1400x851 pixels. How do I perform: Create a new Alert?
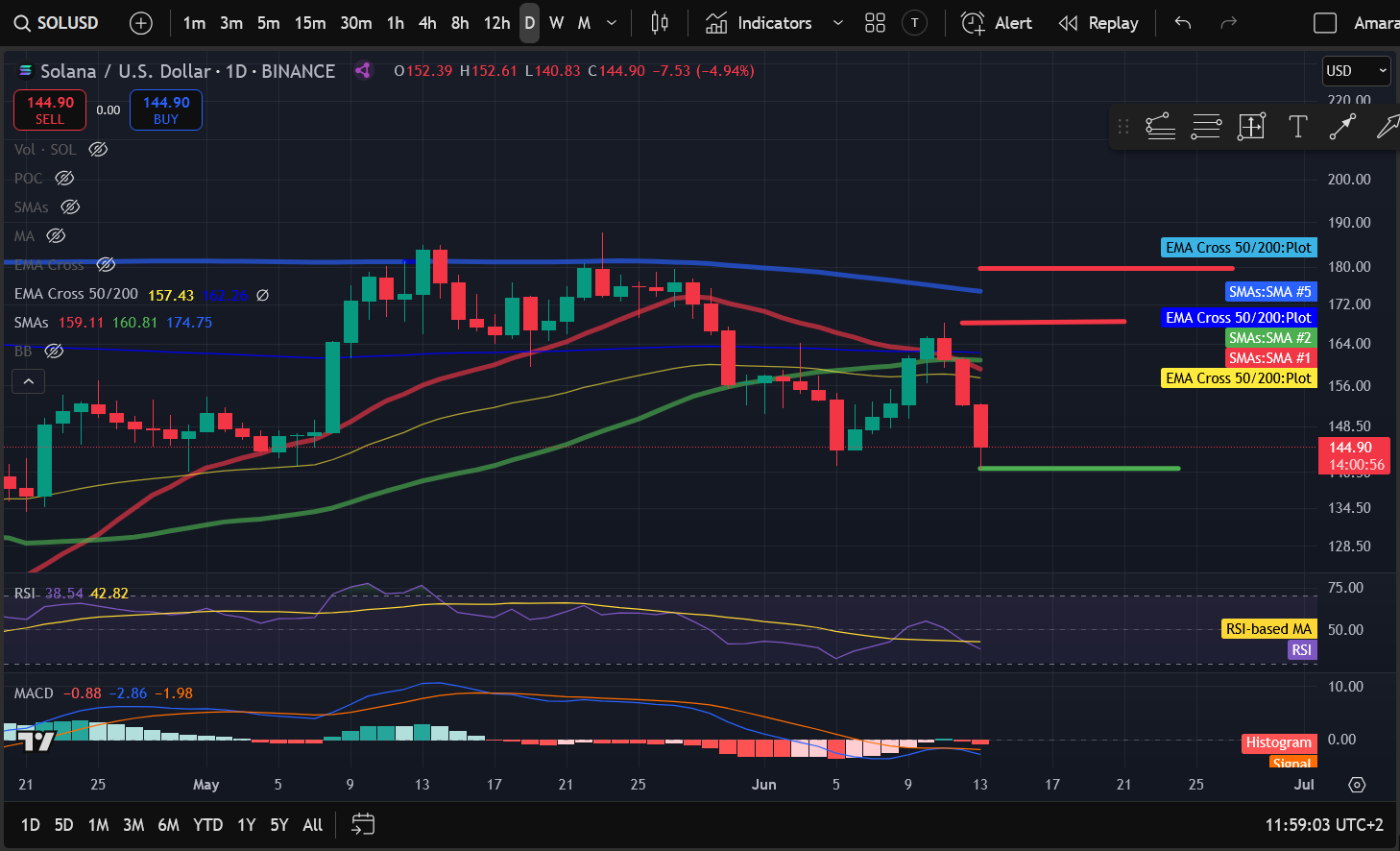(x=997, y=23)
